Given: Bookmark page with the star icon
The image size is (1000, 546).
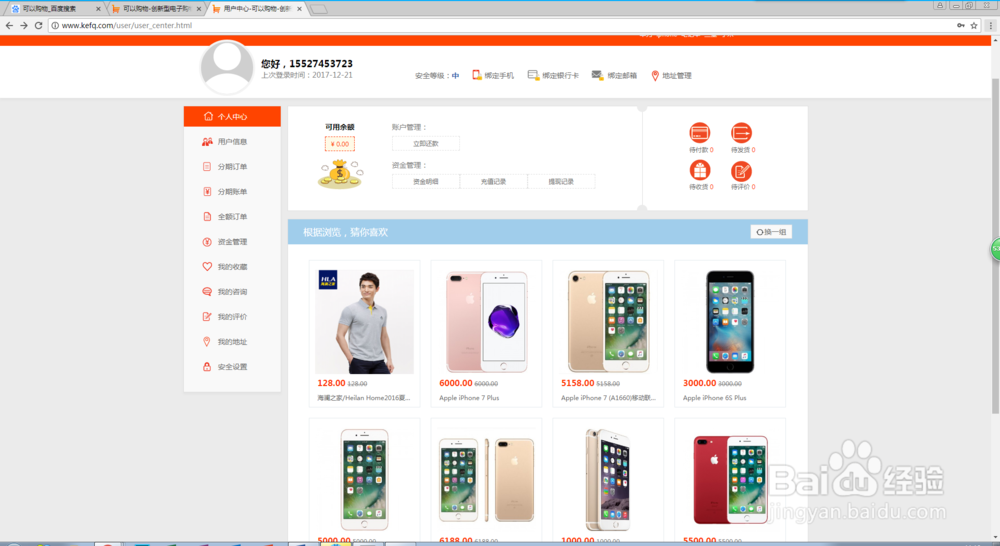Looking at the screenshot, I should pos(974,26).
